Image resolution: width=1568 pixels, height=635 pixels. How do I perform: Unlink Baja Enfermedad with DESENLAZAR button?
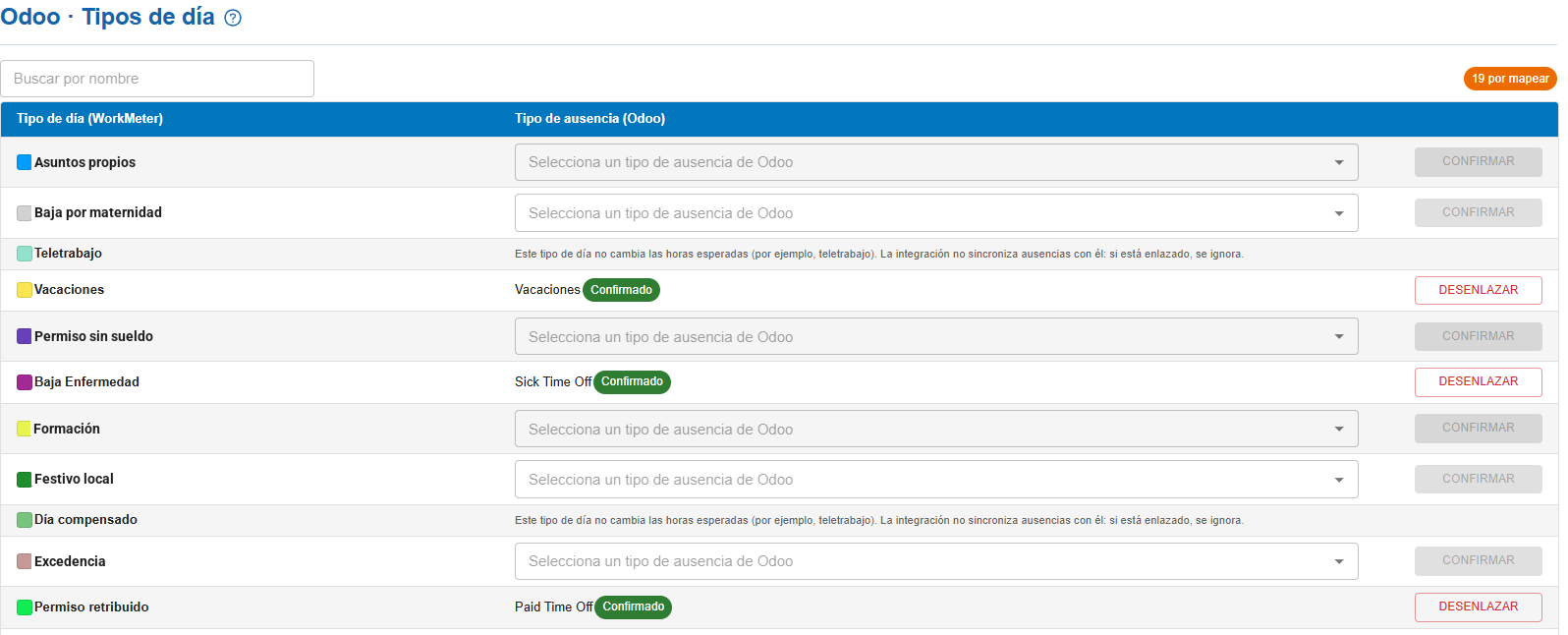tap(1478, 381)
